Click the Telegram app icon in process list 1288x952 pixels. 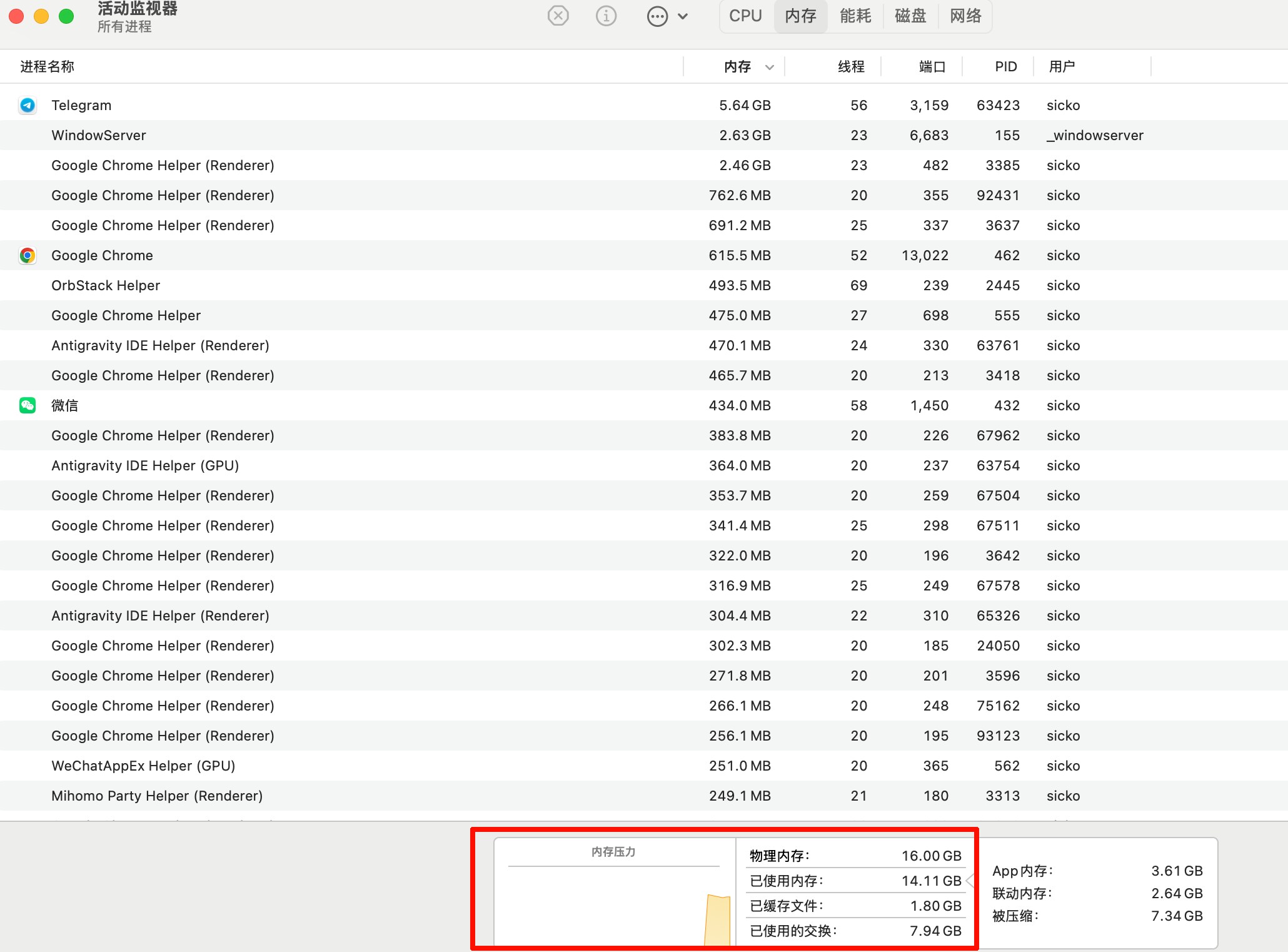tap(28, 105)
